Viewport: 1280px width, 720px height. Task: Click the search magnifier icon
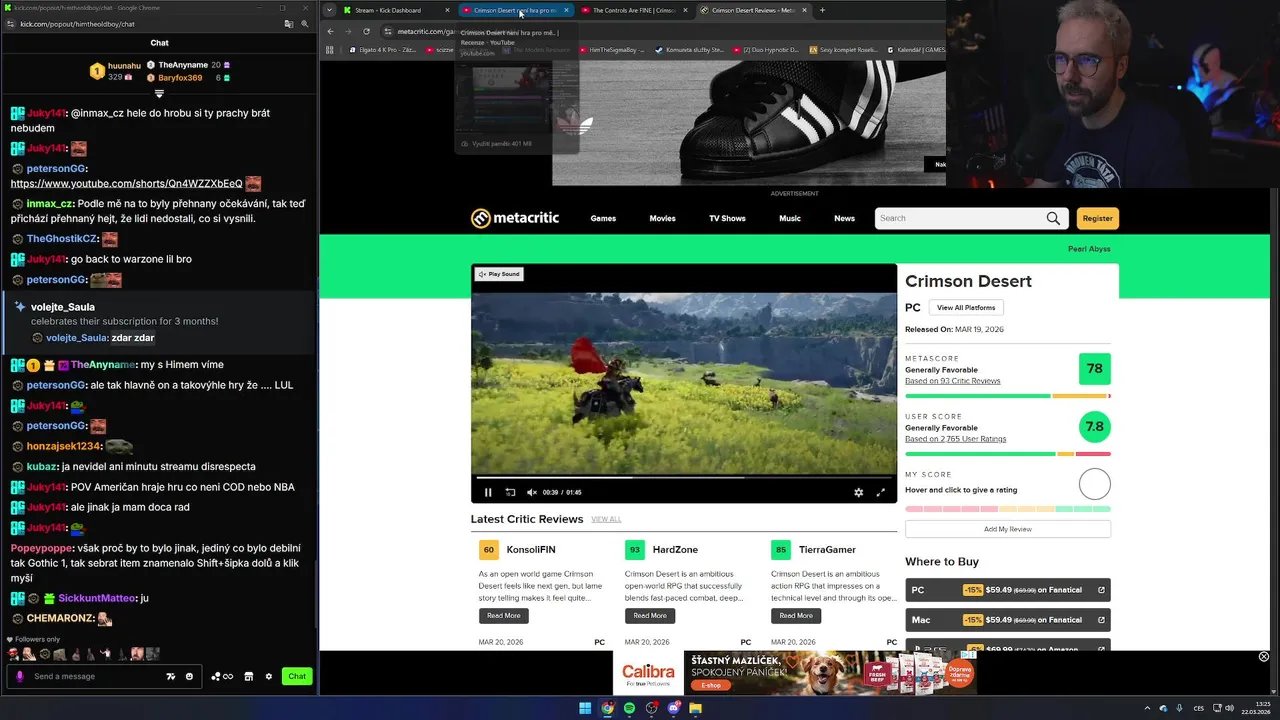pyautogui.click(x=1053, y=218)
